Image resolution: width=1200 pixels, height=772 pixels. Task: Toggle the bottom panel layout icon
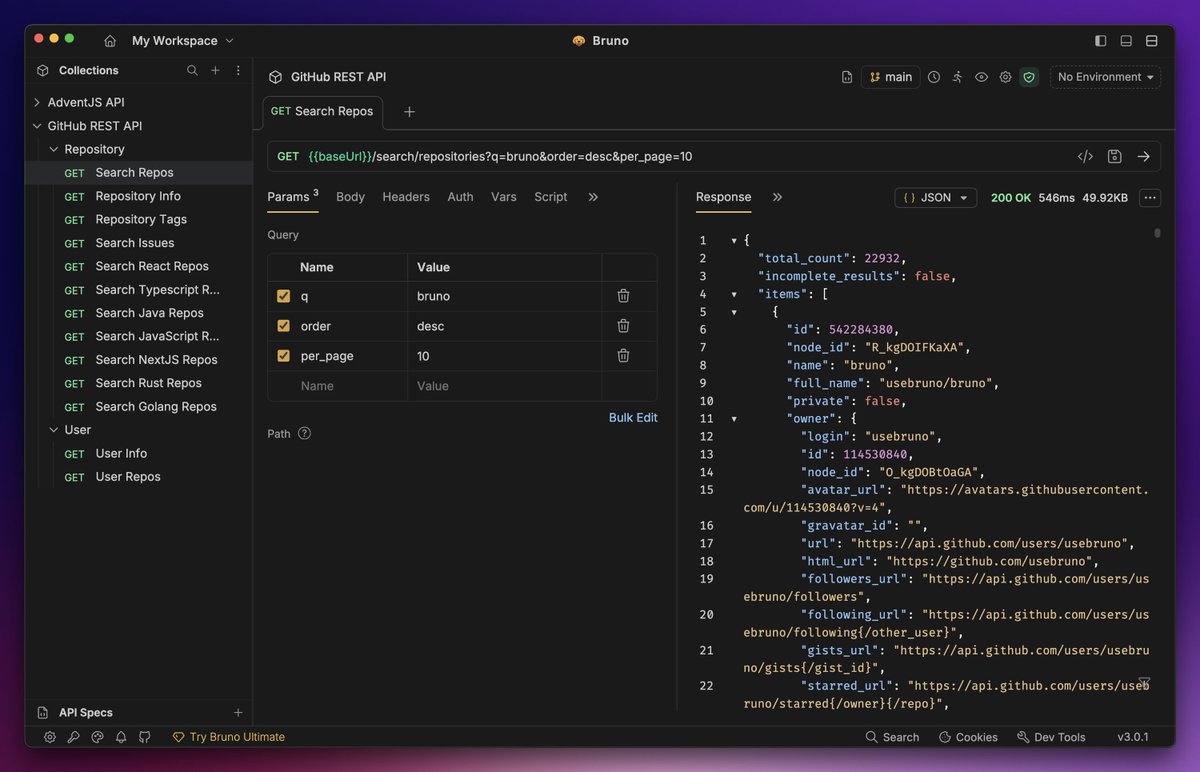[1126, 41]
